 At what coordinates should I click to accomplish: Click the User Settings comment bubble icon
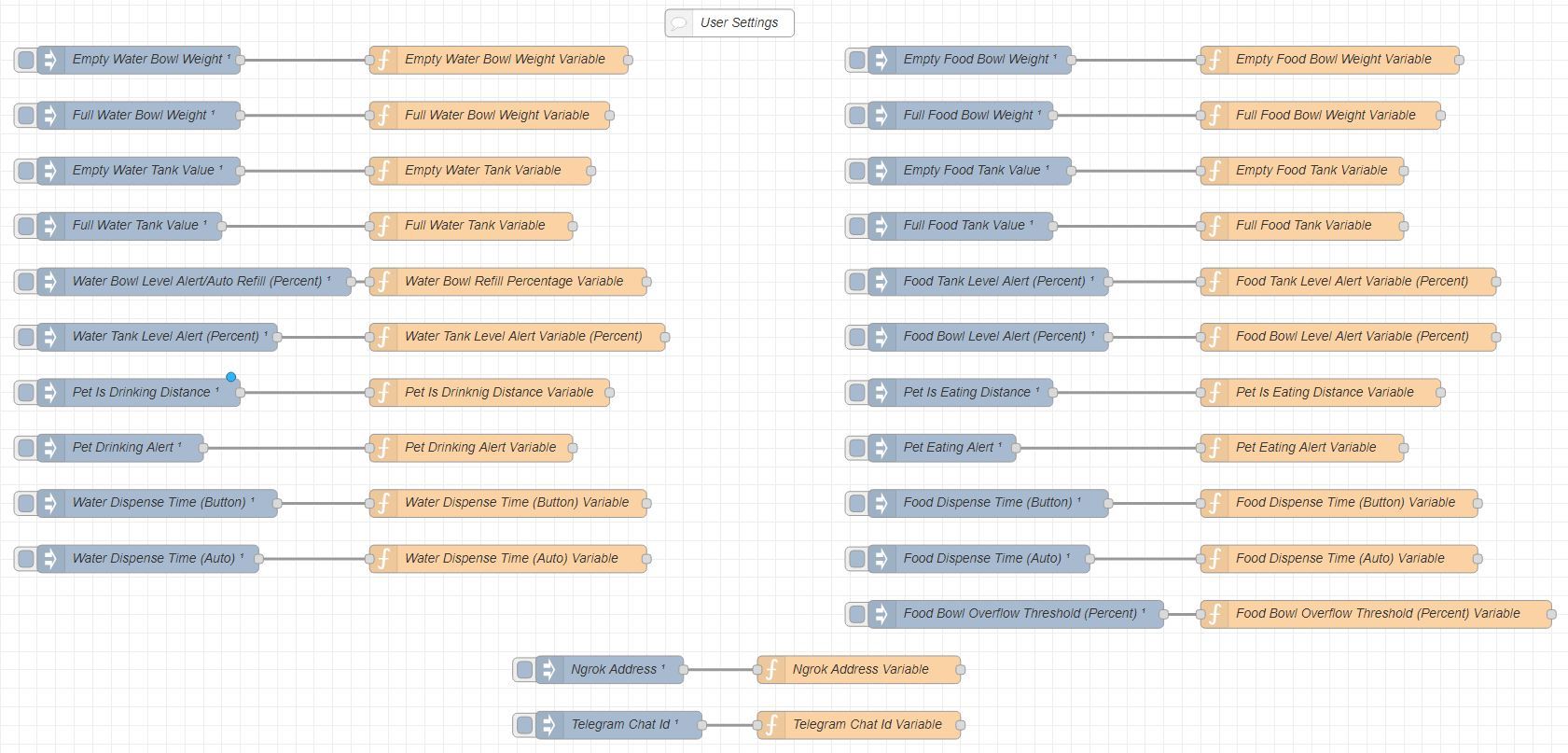(680, 23)
